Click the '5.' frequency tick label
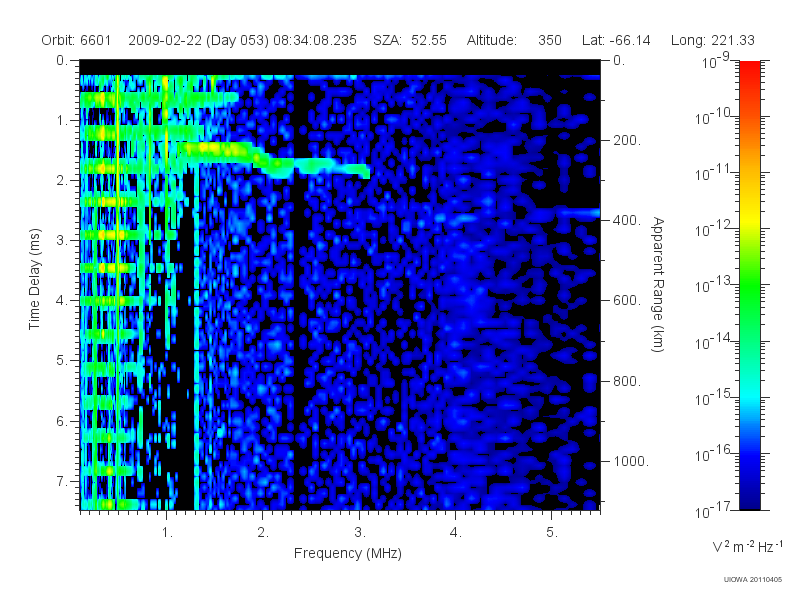The width and height of the screenshot is (800, 600). 552,533
